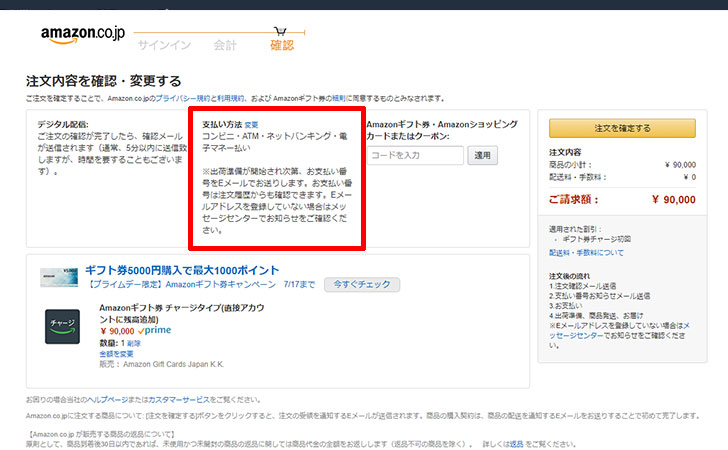
Task: Click the 販売: Amazon Gift Cards Japan K.K. text
Action: [162, 365]
